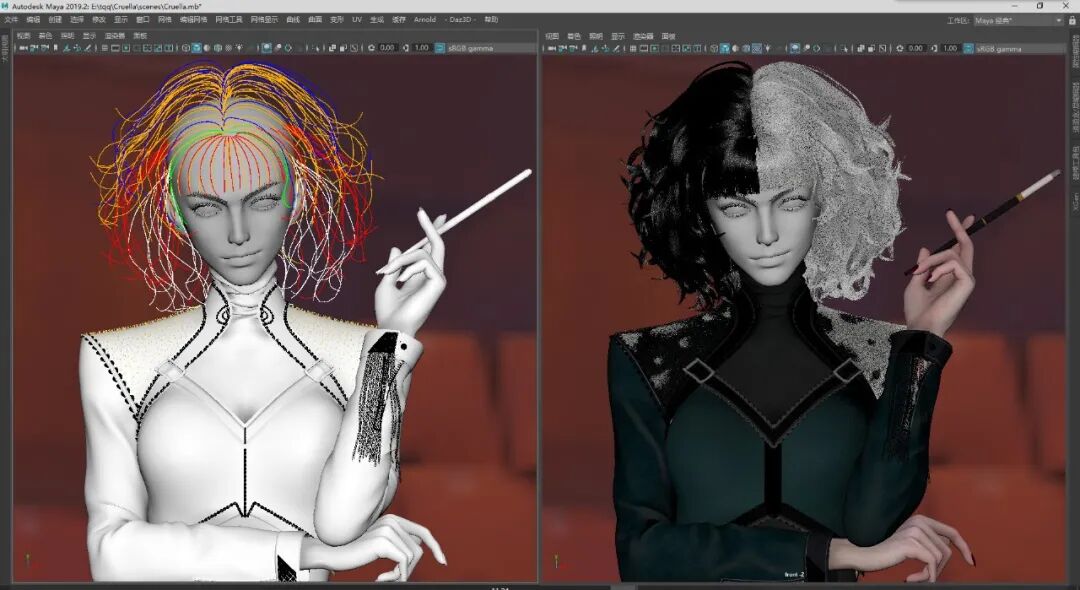Toggle the grid display in left viewport
The width and height of the screenshot is (1080, 590).
(x=105, y=48)
